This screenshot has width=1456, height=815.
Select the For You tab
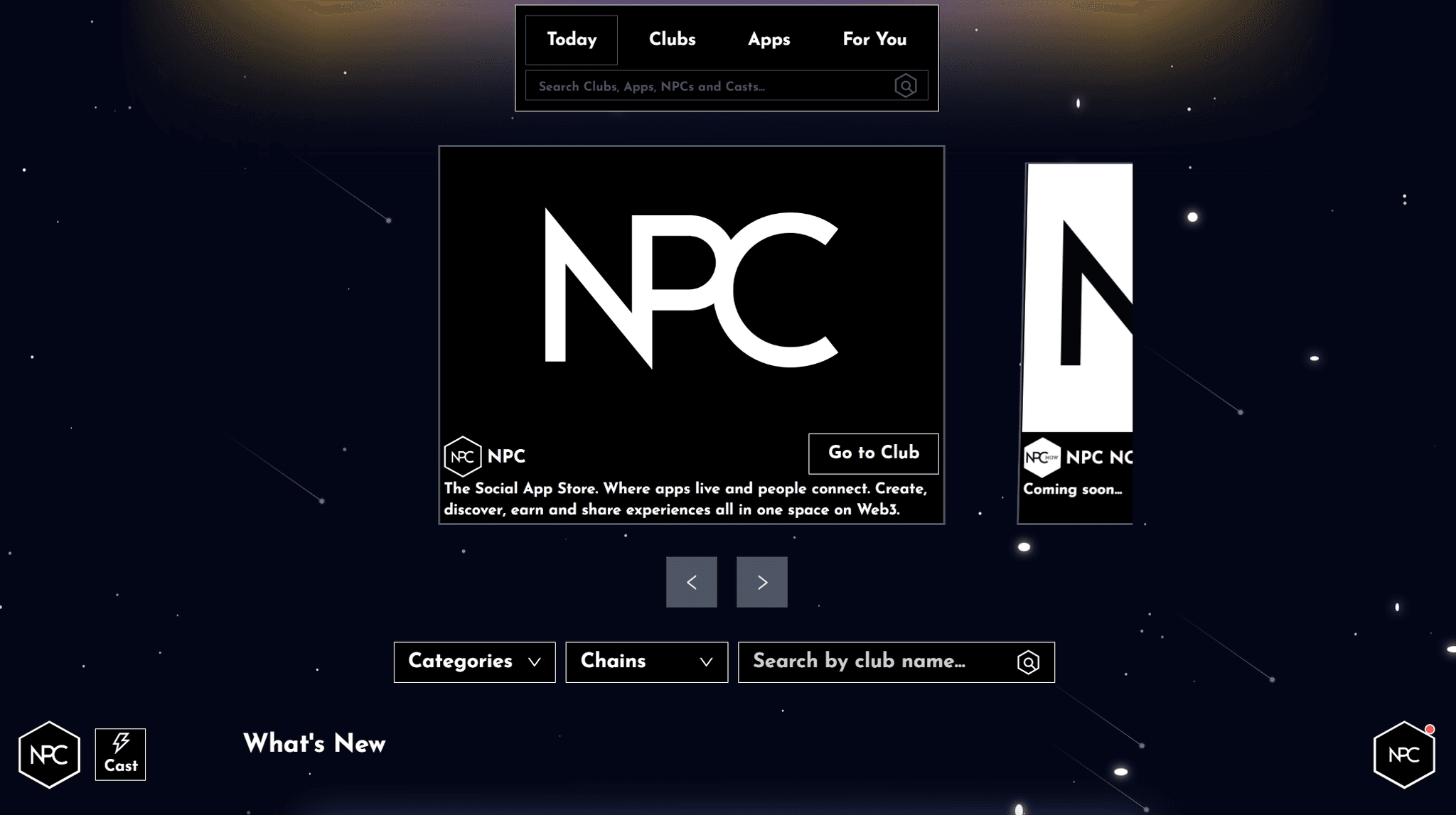[874, 40]
